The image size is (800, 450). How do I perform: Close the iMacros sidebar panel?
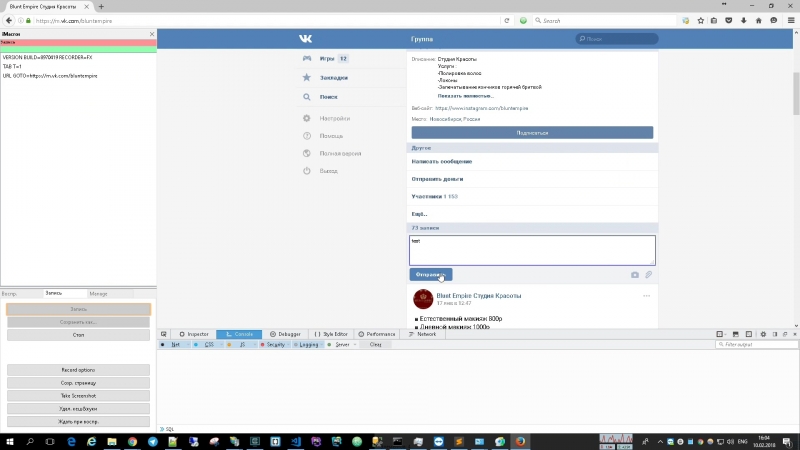152,34
